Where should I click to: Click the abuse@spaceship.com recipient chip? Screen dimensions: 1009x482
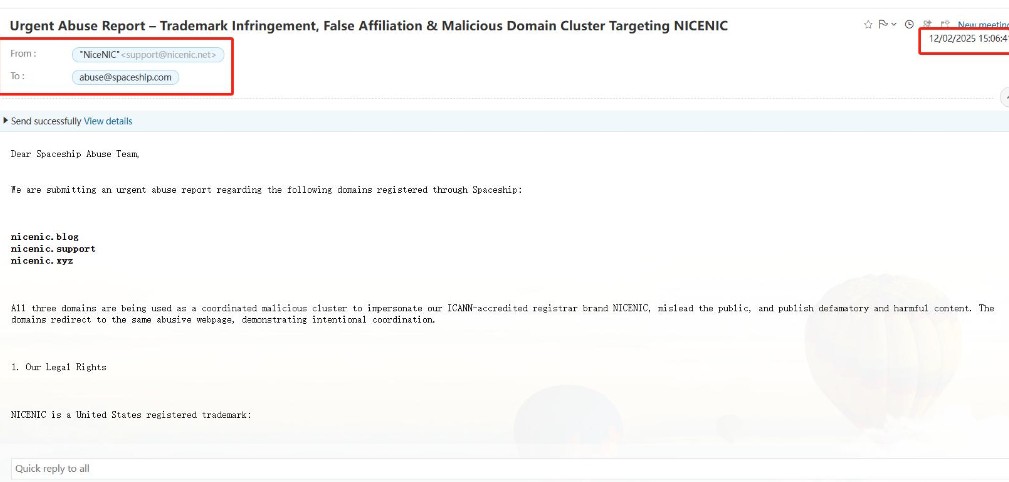click(x=125, y=77)
